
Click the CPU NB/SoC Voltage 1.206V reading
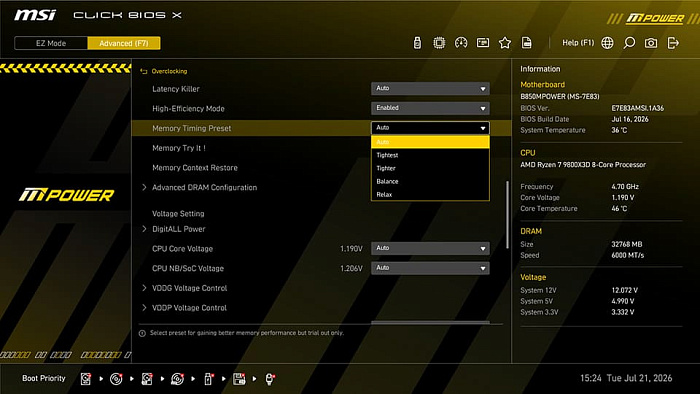[x=351, y=269]
